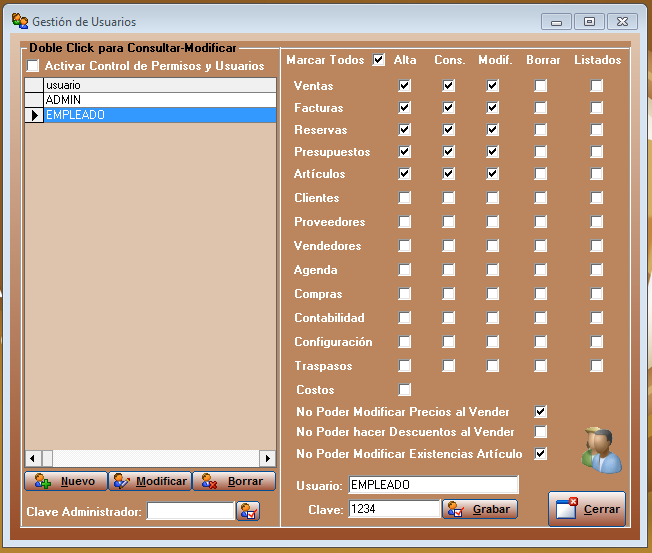
Task: Toggle No Poder hacer Descuentos al Vender
Action: [541, 432]
